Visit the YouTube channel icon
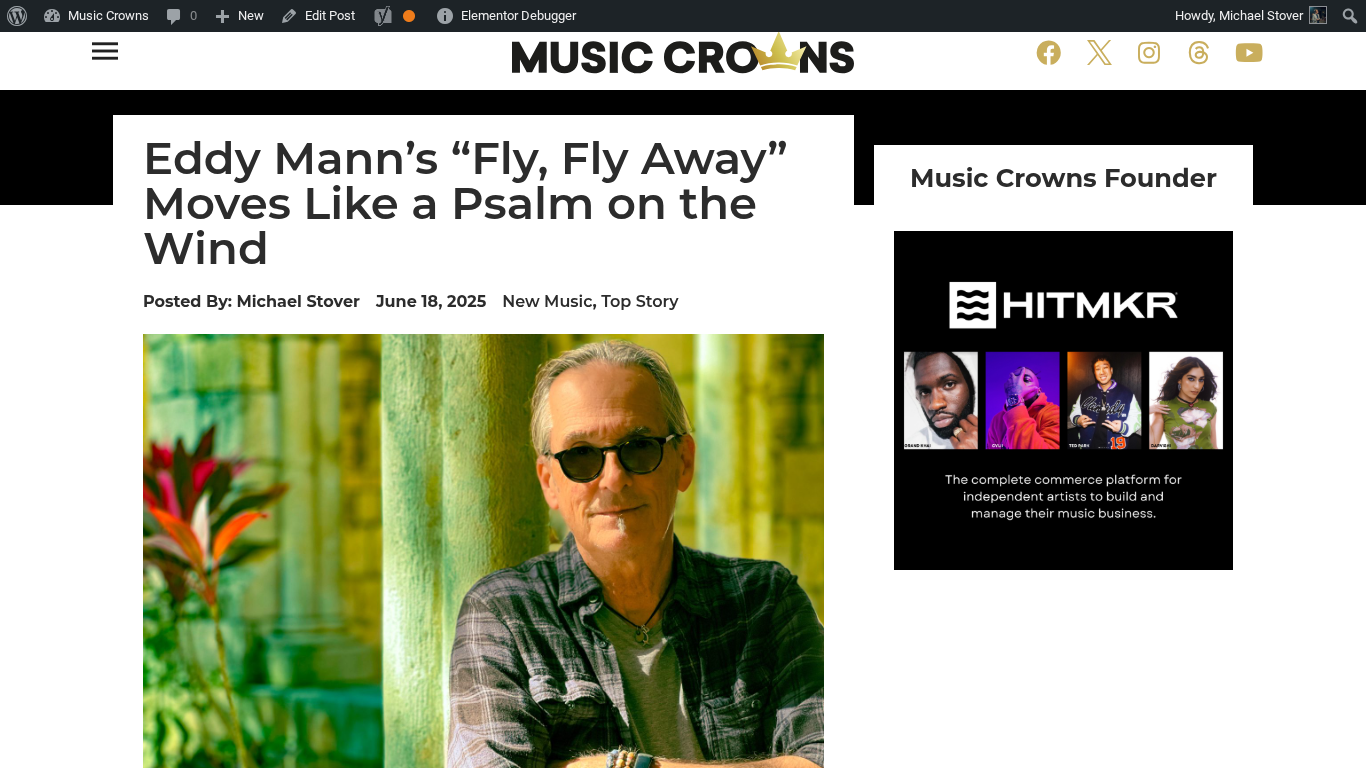 tap(1249, 53)
